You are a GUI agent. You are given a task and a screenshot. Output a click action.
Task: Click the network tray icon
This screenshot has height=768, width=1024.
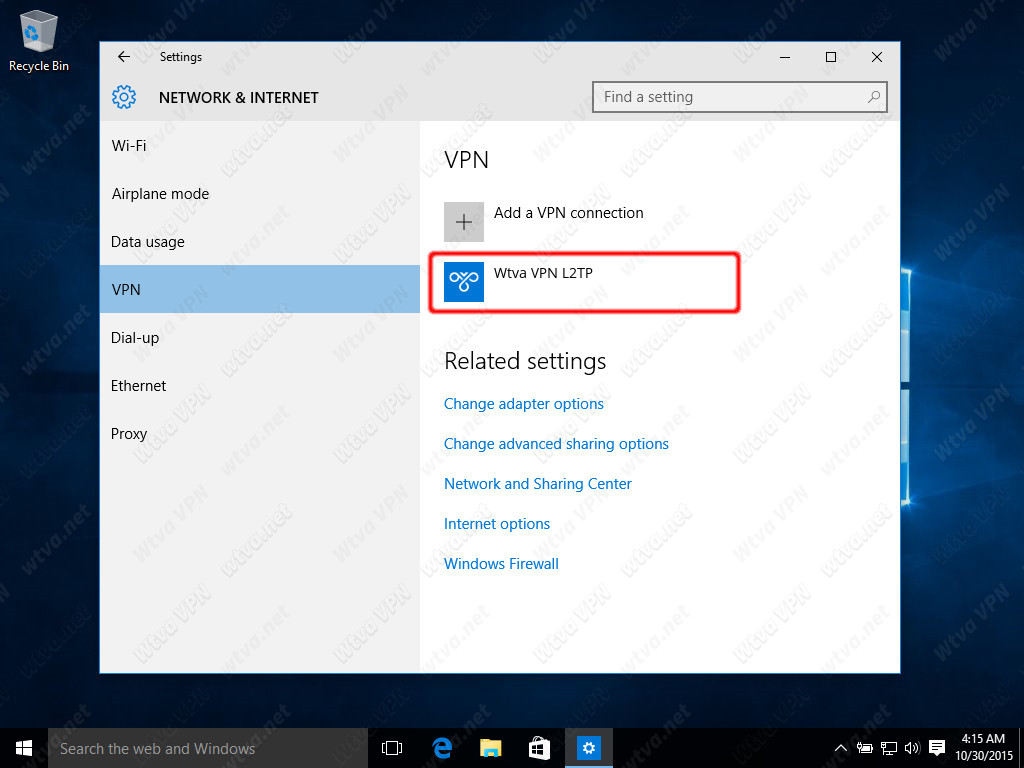pyautogui.click(x=889, y=748)
